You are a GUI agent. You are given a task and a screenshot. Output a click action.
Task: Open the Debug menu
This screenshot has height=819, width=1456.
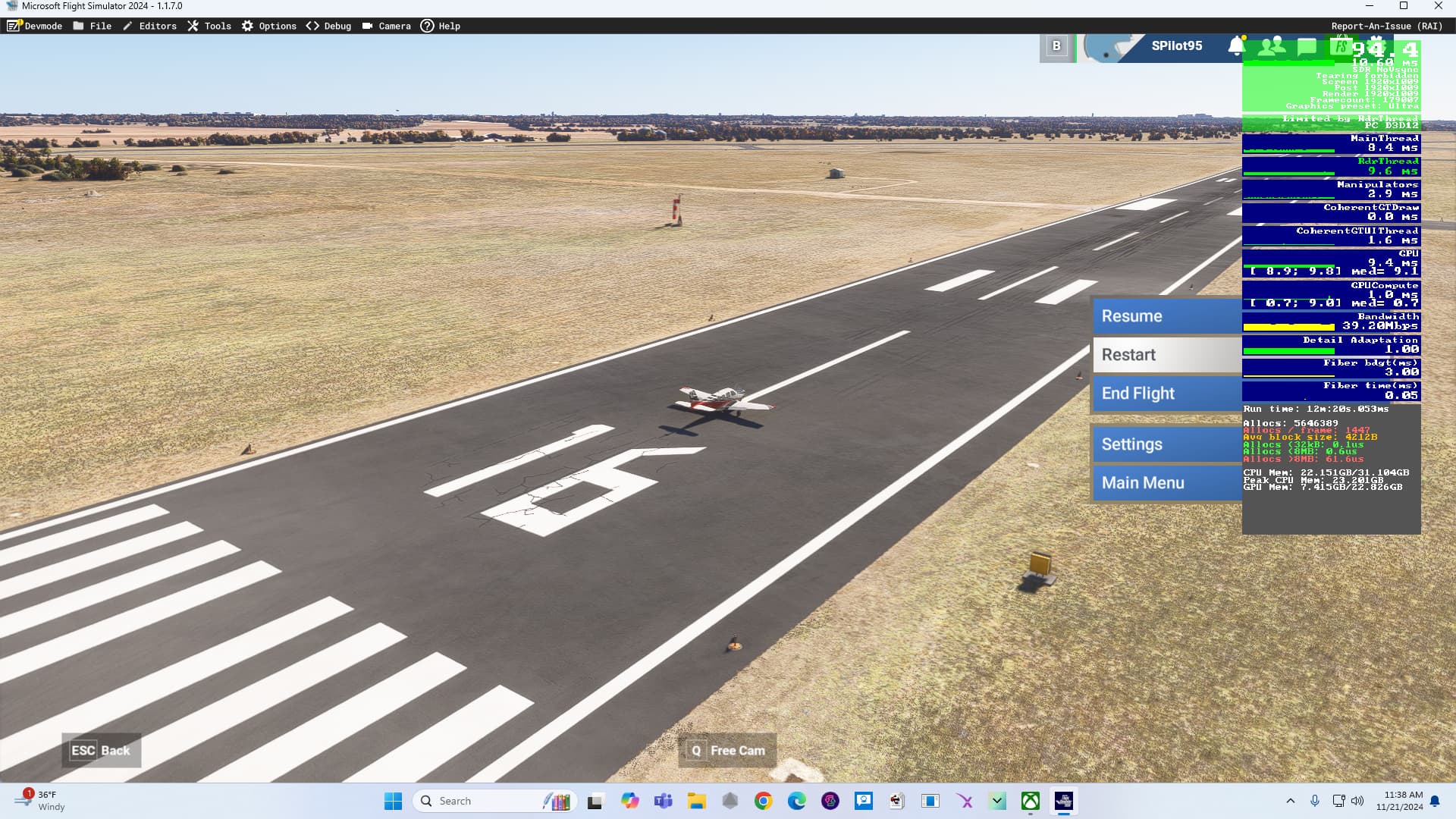328,26
